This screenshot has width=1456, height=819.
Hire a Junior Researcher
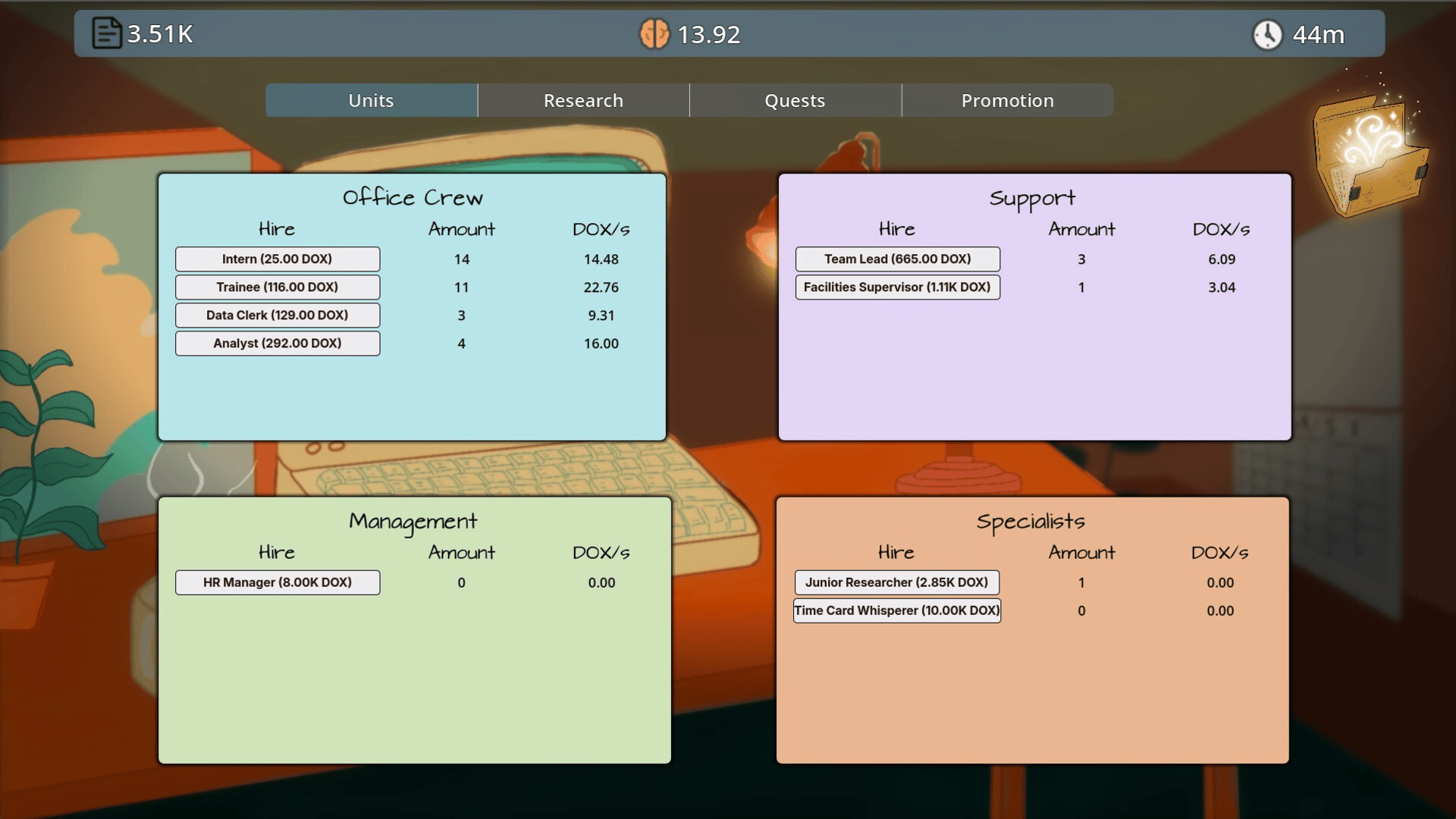(896, 582)
